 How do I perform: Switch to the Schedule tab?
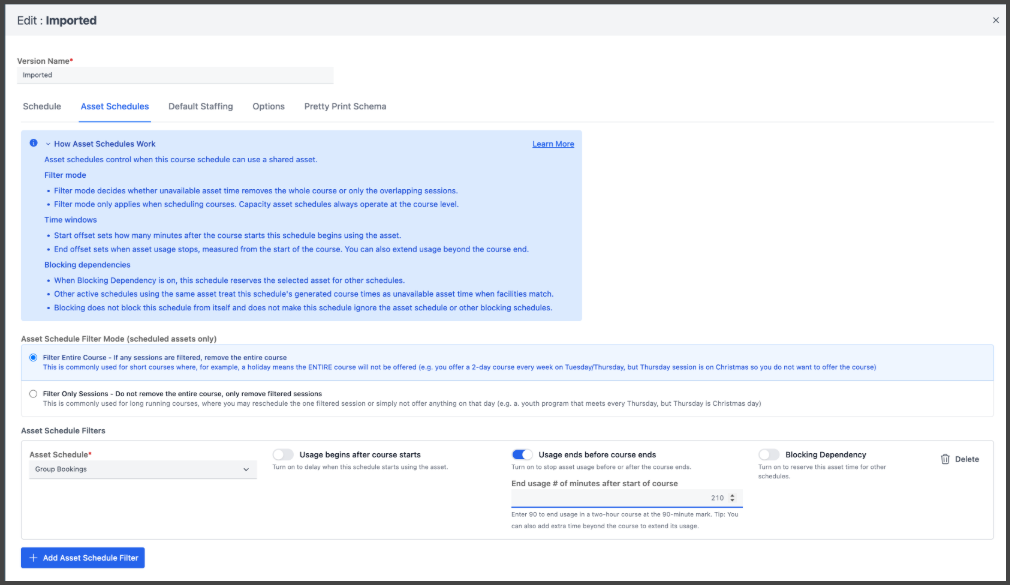click(x=42, y=106)
